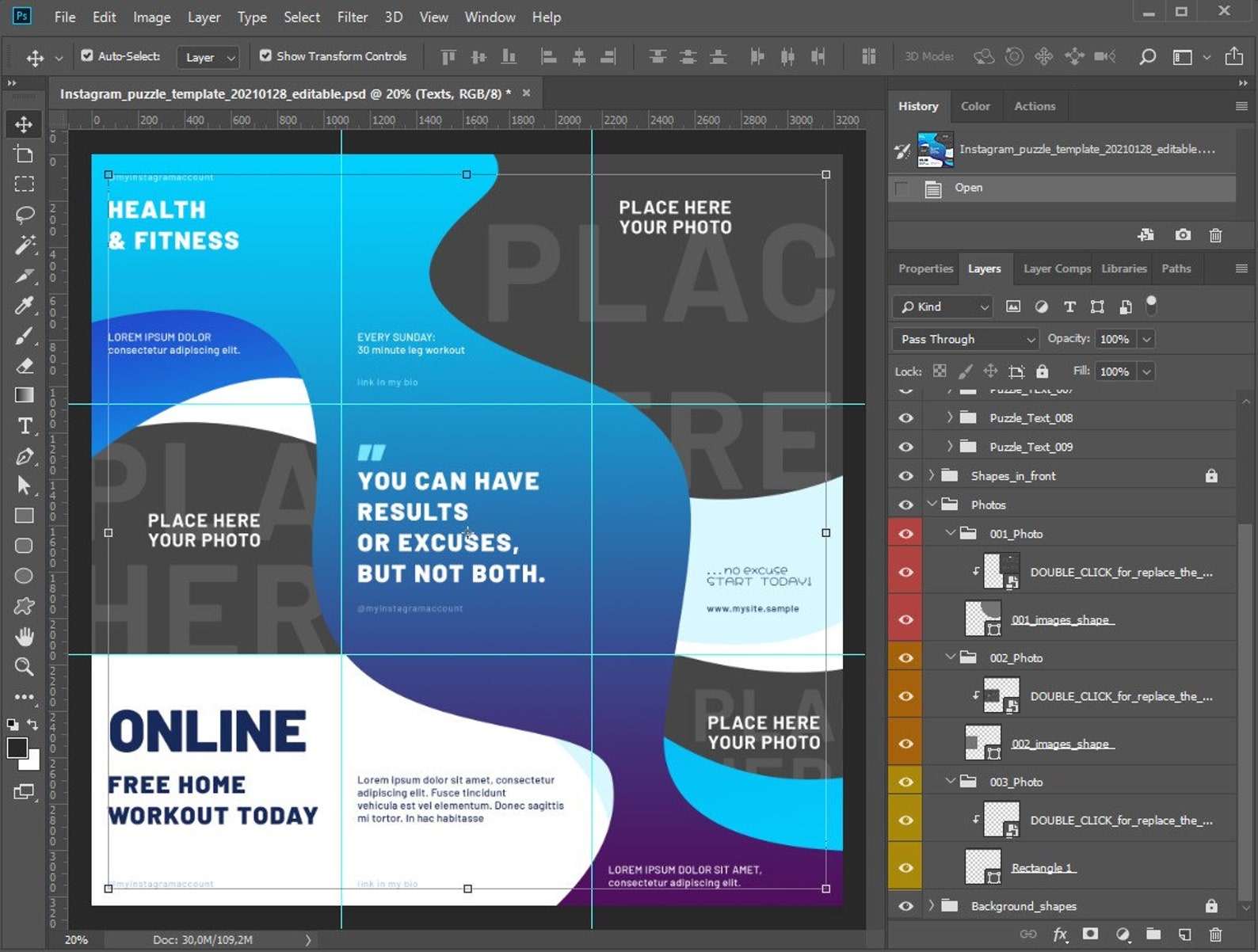Select the Path Selection tool
Screen dimensions: 1258x952
coord(24,486)
